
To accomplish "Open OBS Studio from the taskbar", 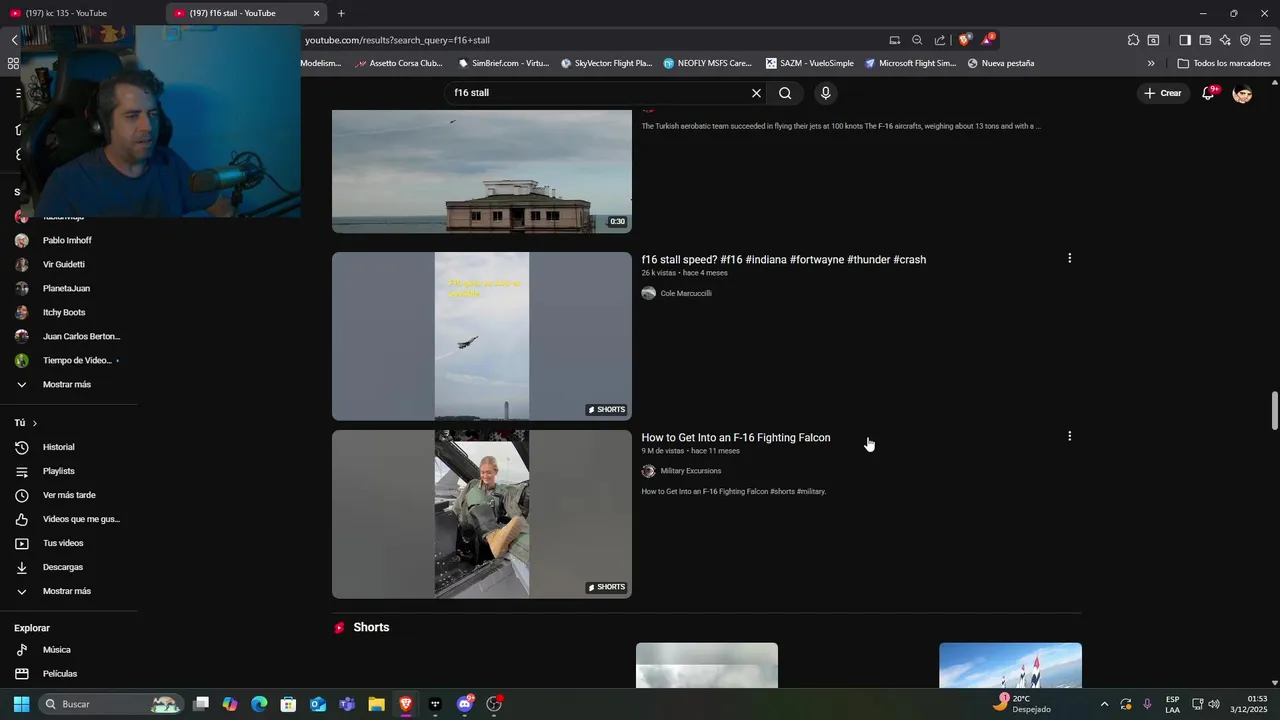I will point(494,704).
